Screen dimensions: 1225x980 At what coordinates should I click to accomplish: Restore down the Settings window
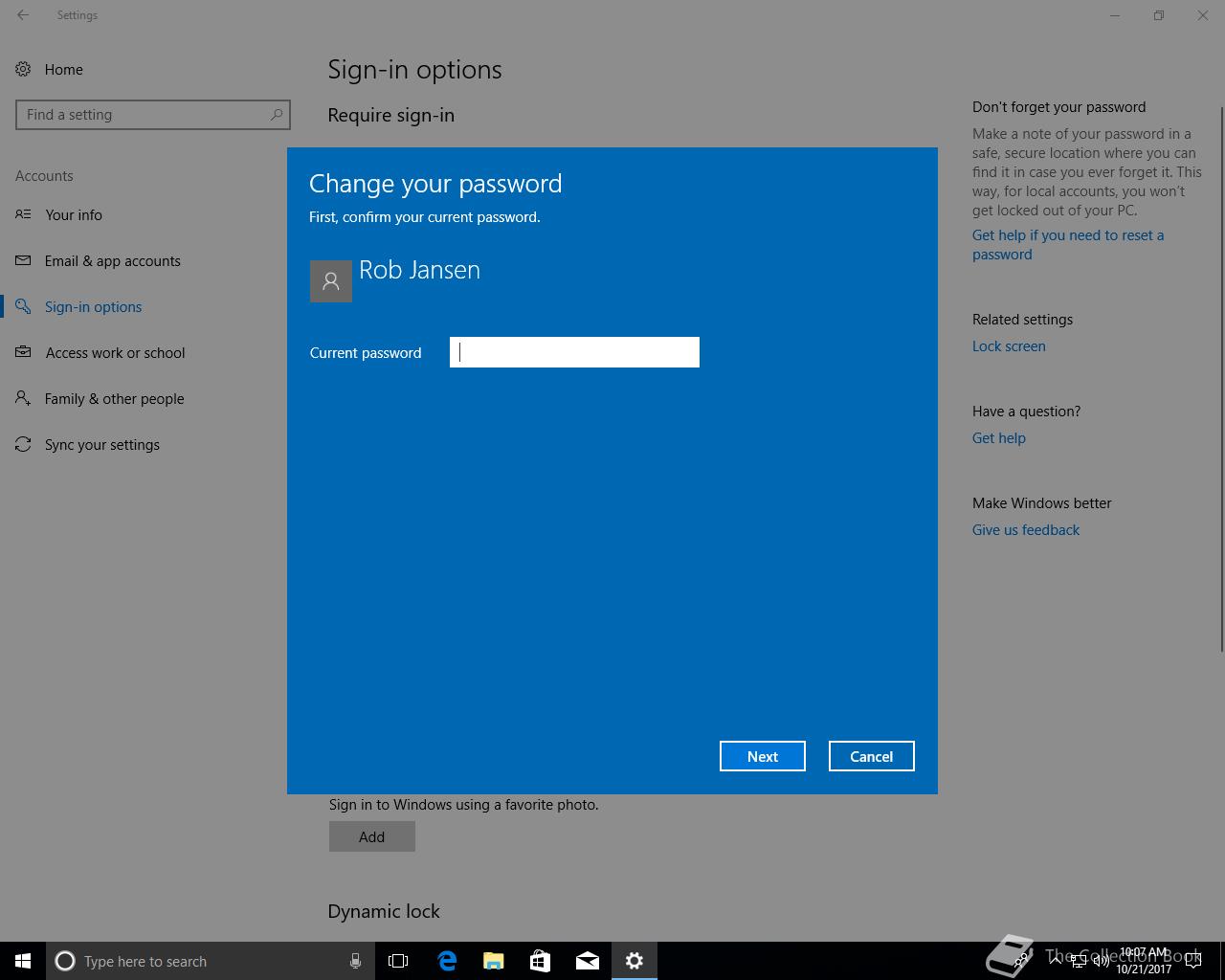1159,15
